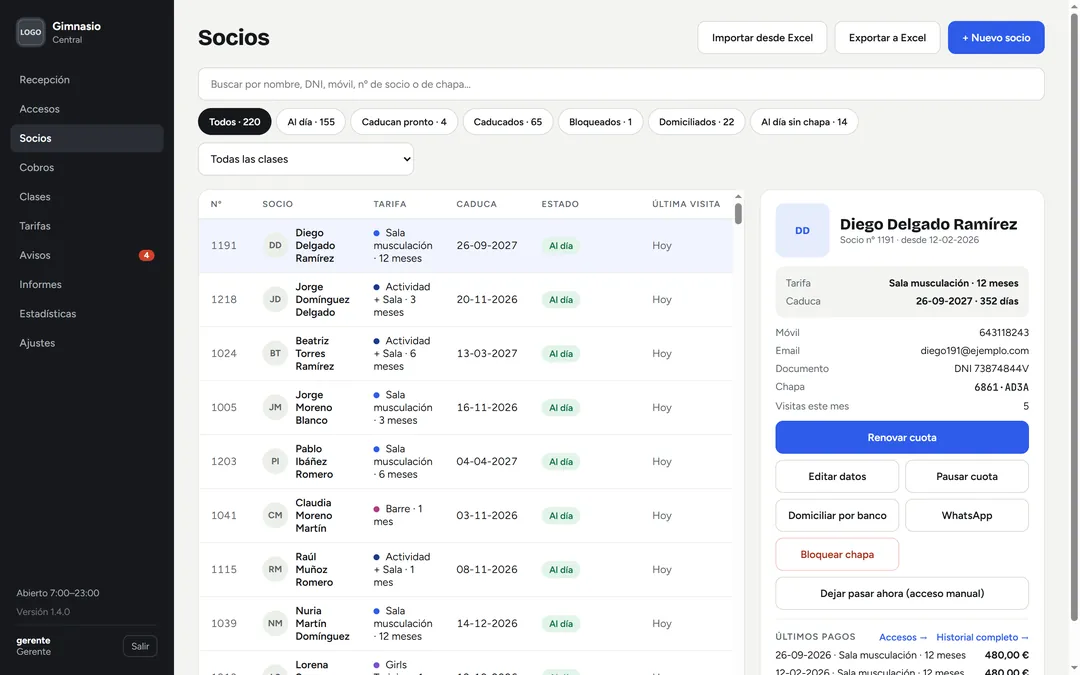Open Estadísticas in the sidebar
Screen dimensions: 1080x675
pyautogui.click(x=87, y=313)
